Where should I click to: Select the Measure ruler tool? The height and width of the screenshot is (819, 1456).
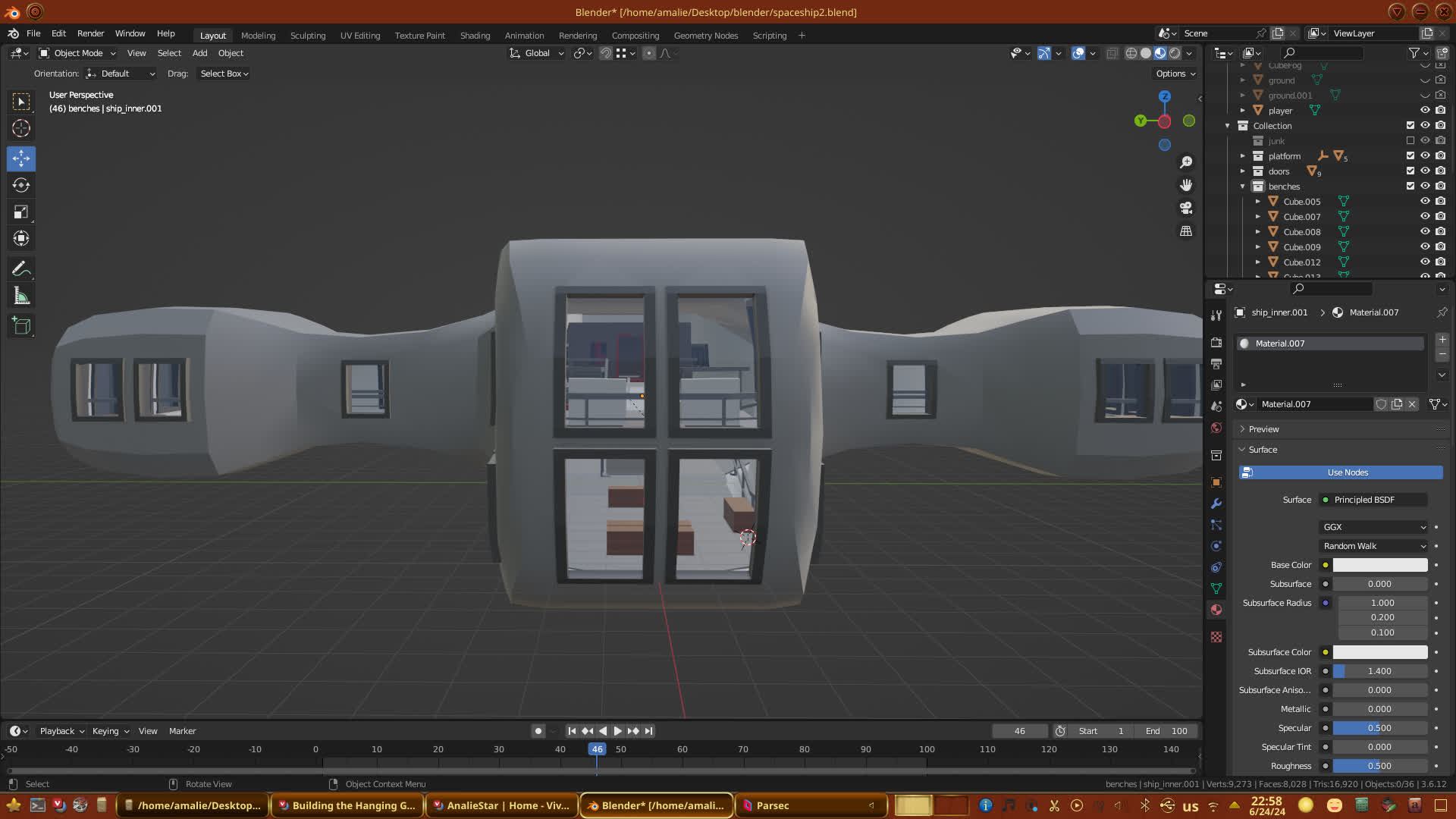tap(21, 297)
